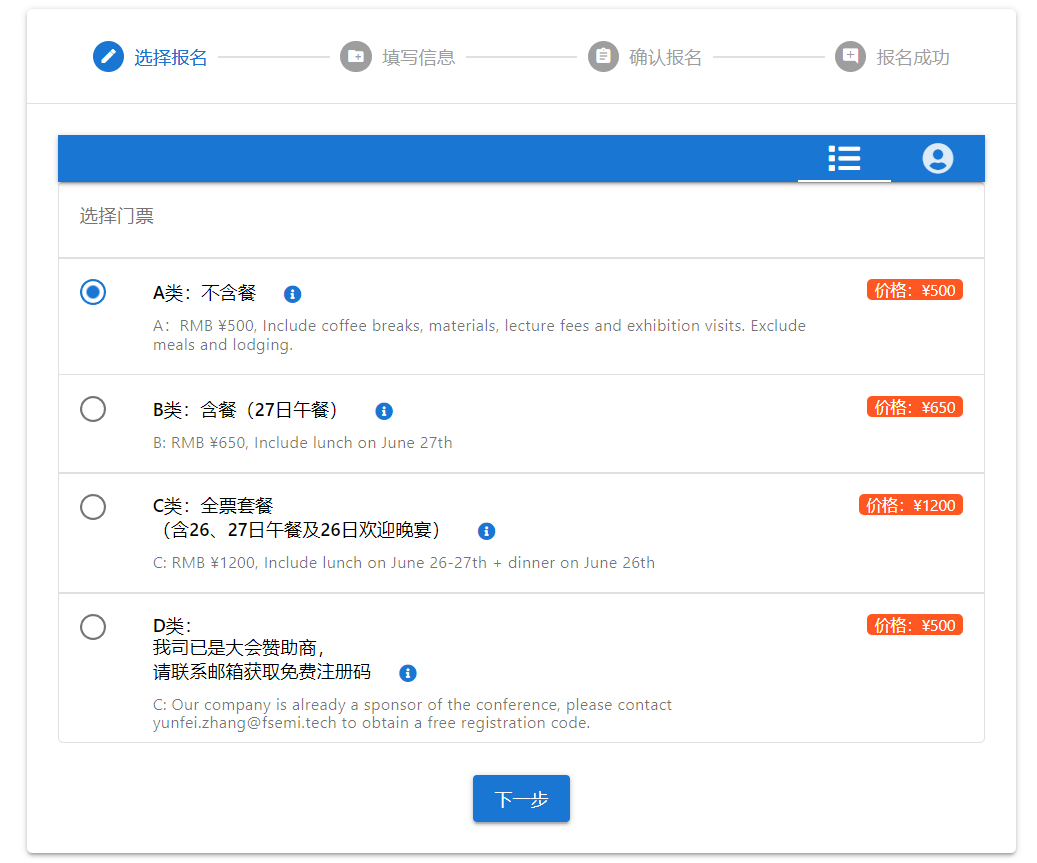Click the 下一步 button to proceed
The height and width of the screenshot is (863, 1037).
[x=520, y=798]
